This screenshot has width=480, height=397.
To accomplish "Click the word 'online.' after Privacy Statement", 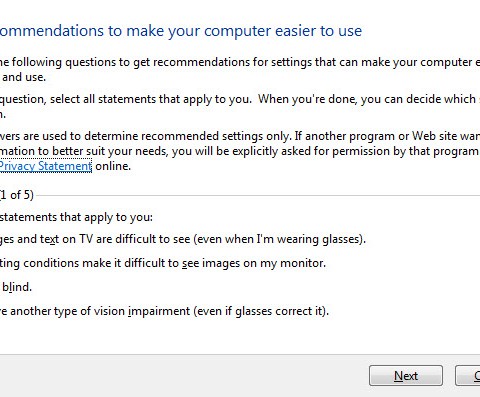I will [x=113, y=166].
